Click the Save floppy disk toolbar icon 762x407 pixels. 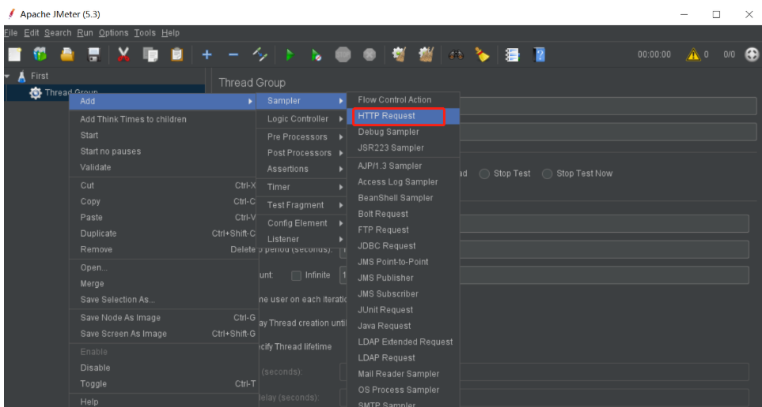tap(94, 55)
